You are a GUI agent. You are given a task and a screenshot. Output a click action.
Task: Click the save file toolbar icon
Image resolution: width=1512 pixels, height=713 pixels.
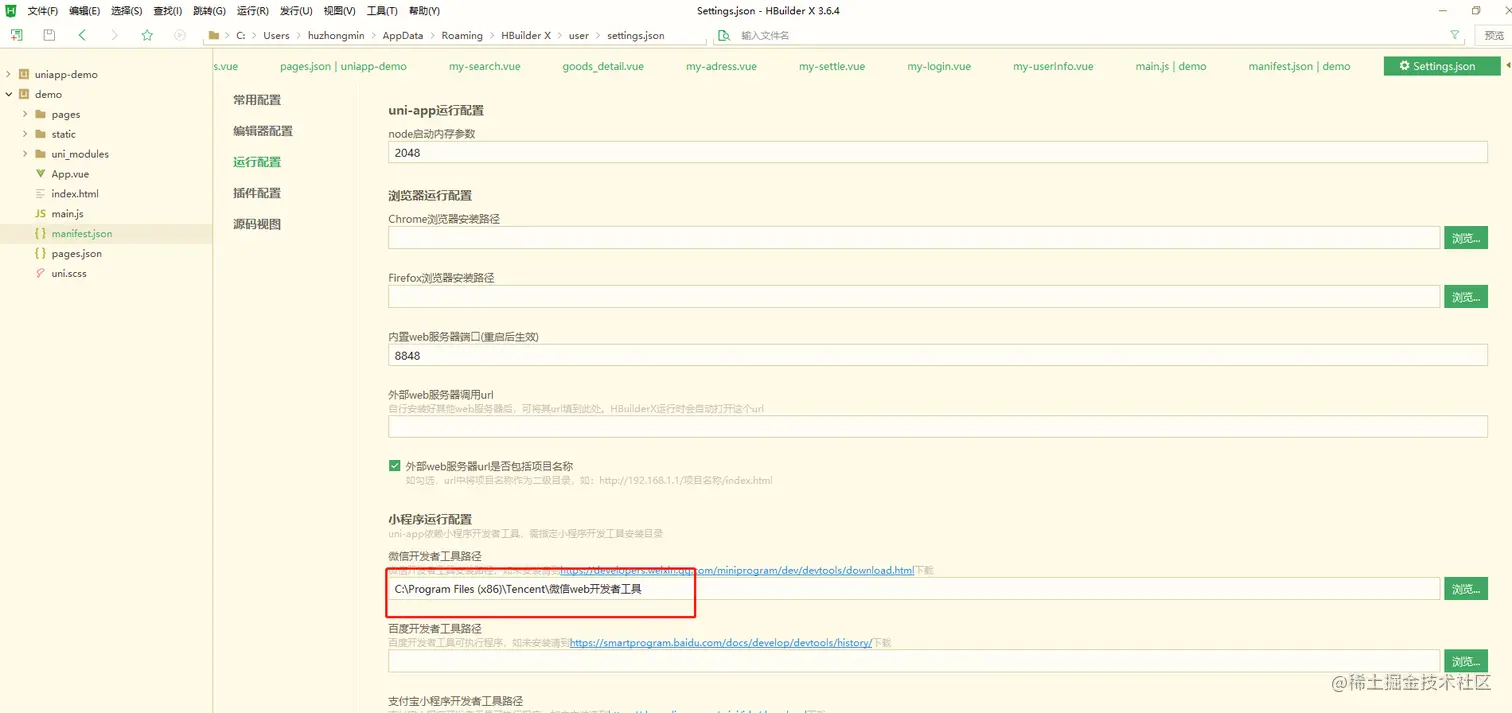point(49,35)
